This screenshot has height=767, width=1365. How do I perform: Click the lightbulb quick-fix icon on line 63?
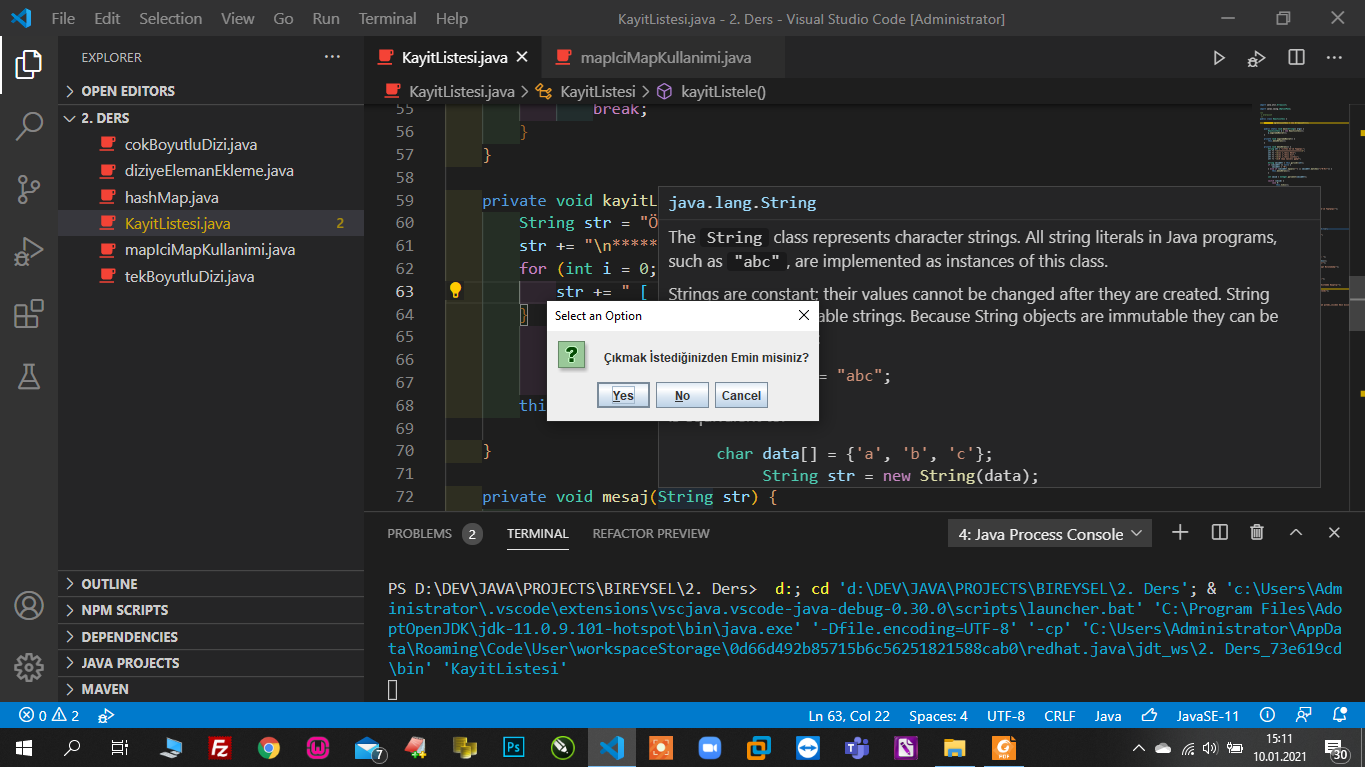pos(455,291)
